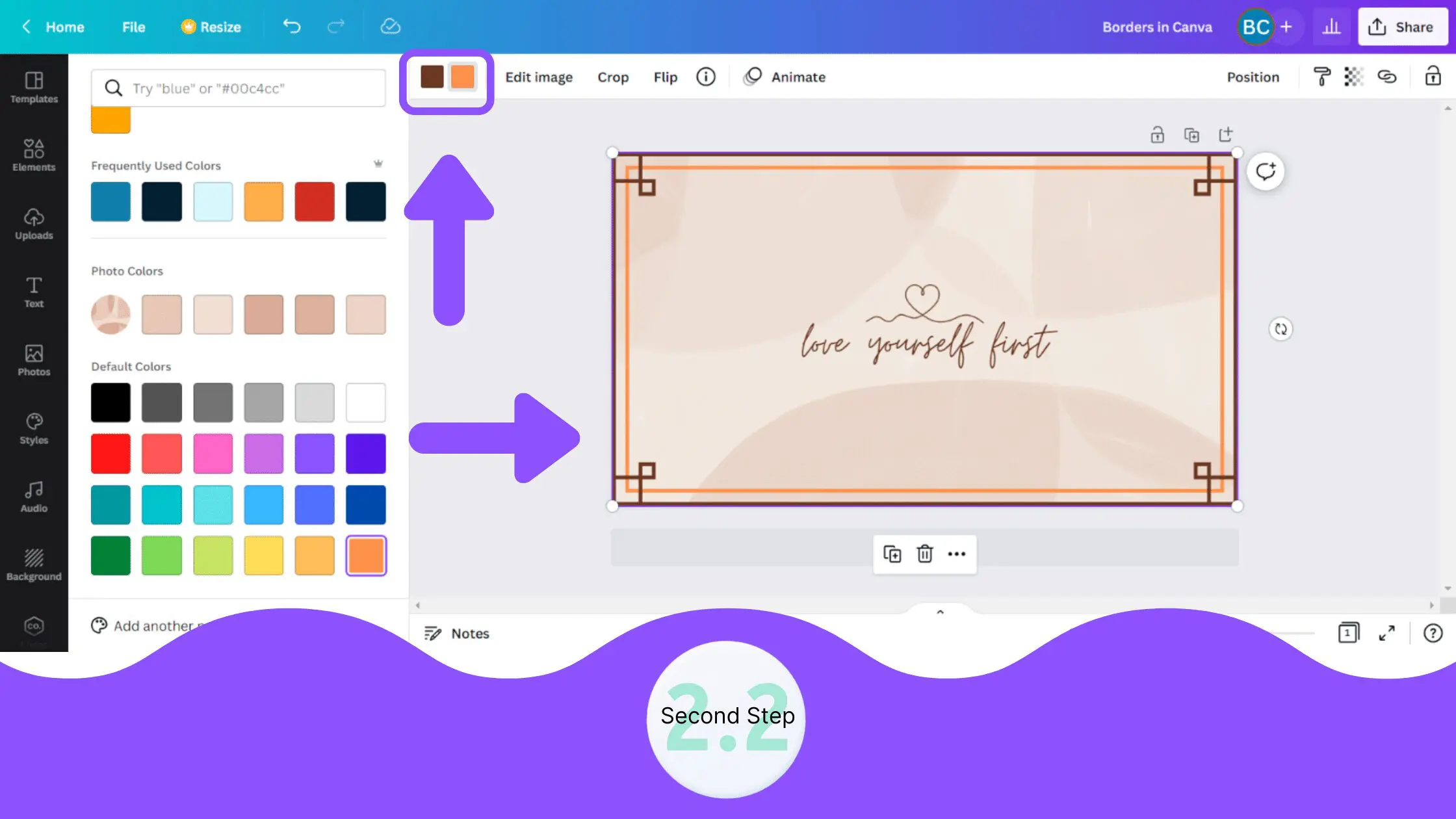Image resolution: width=1456 pixels, height=819 pixels.
Task: Select Crop from the toolbar menu
Action: (613, 77)
